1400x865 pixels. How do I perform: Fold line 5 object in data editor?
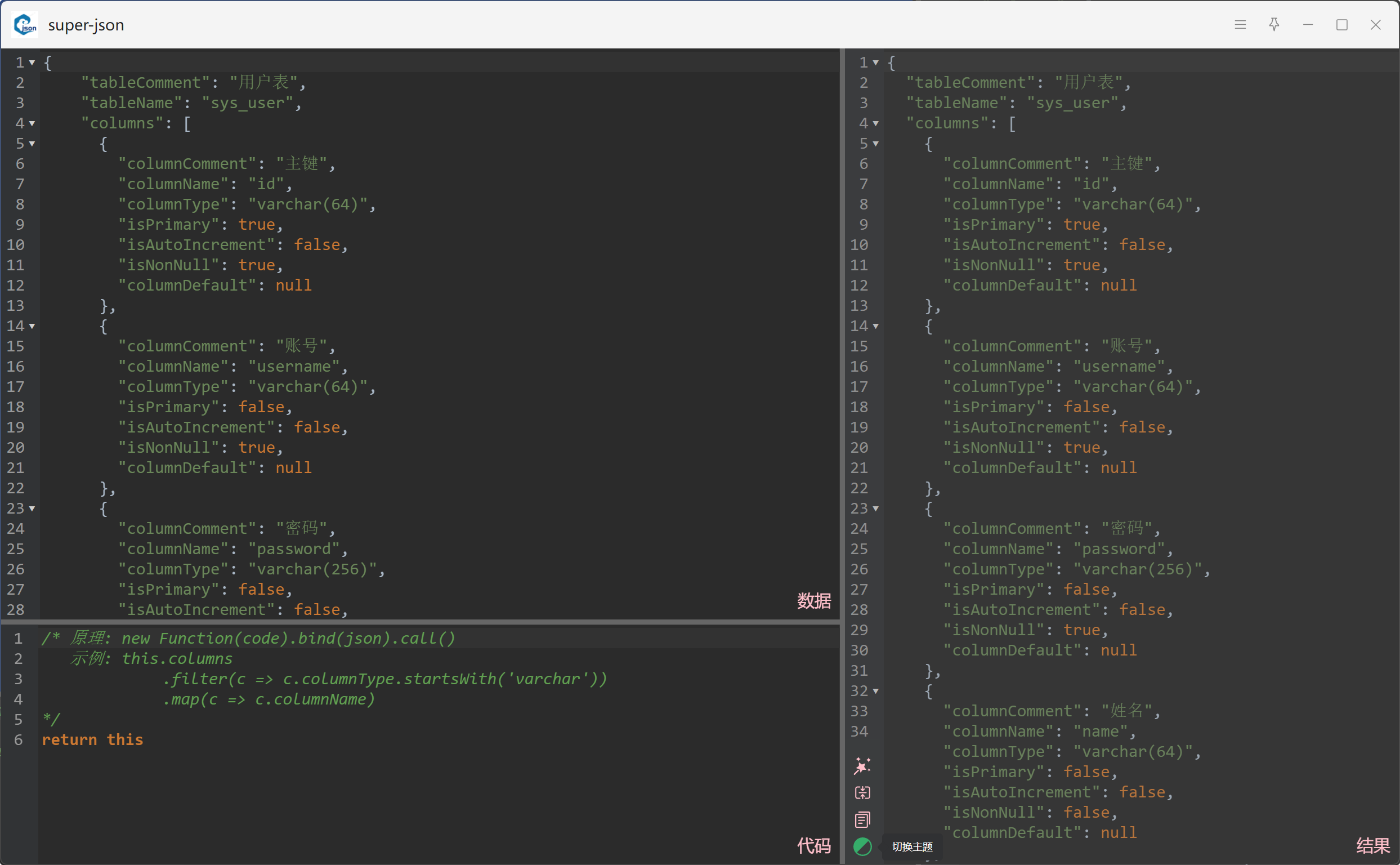point(32,144)
